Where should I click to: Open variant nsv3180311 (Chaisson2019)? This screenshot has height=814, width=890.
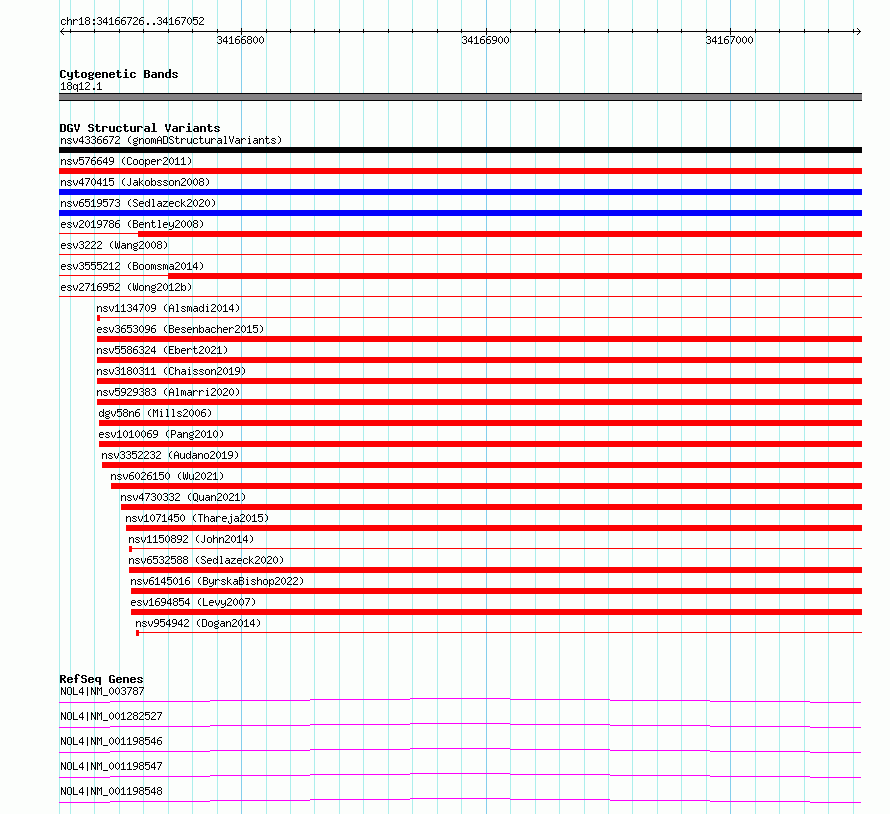[171, 371]
